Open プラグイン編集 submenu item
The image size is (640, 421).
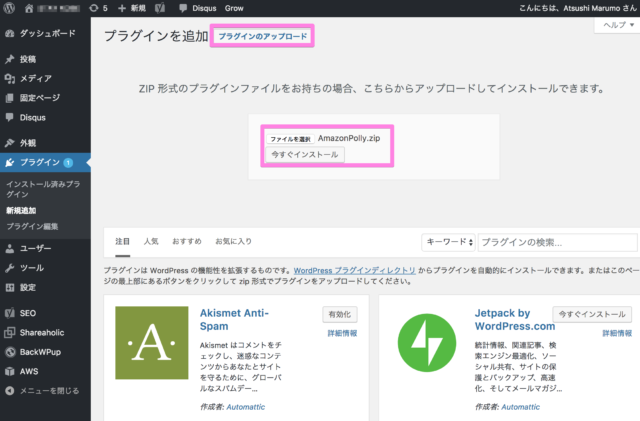32,226
